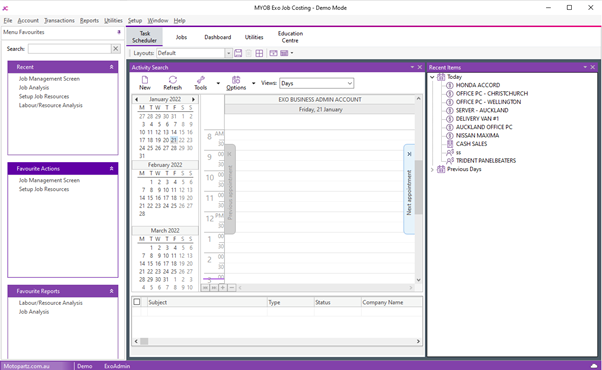This screenshot has width=602, height=370.
Task: Switch to the Jobs tab
Action: [181, 37]
